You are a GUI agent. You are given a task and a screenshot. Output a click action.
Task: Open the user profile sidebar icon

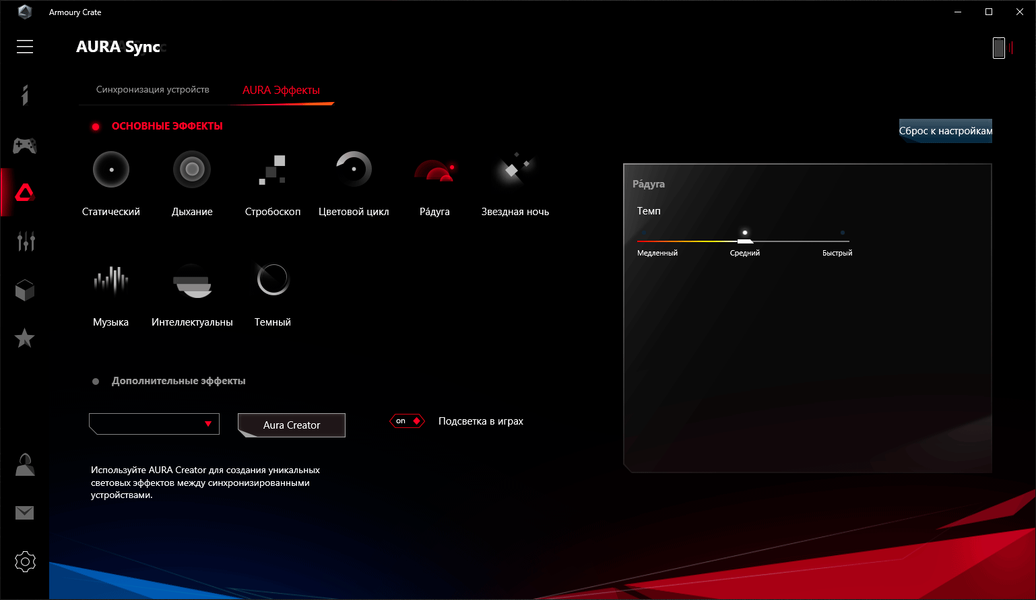[x=25, y=465]
